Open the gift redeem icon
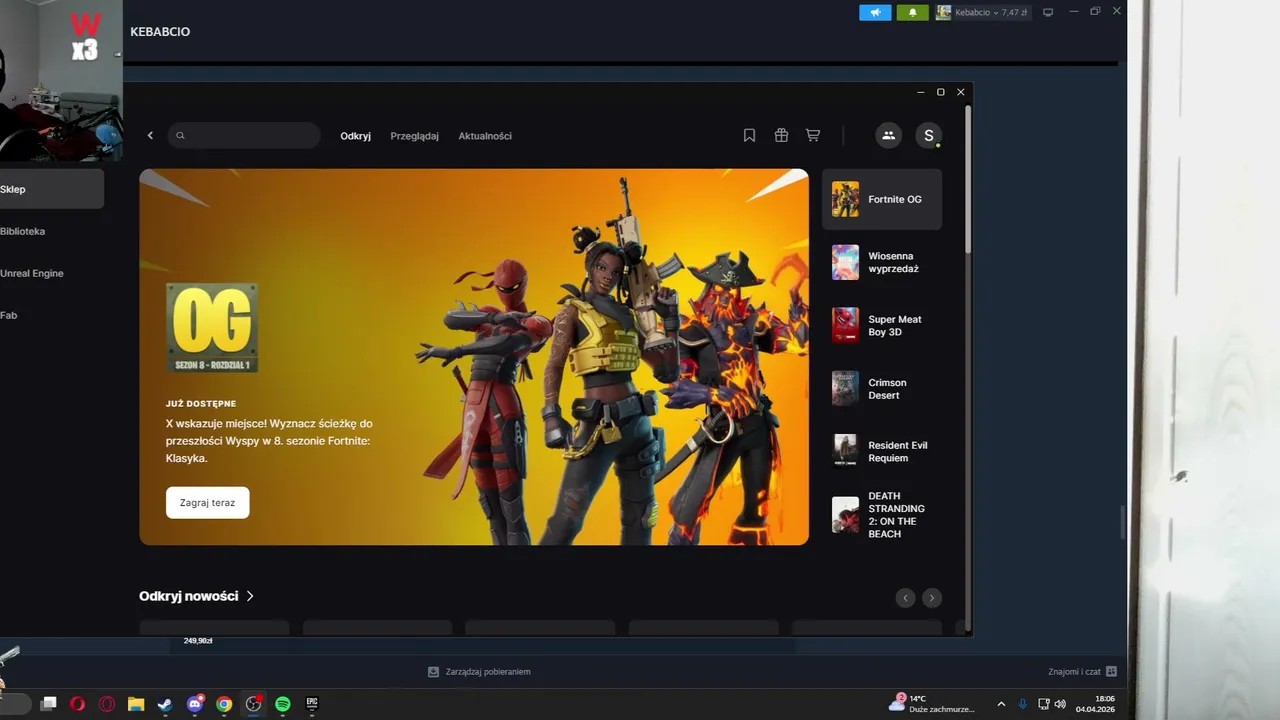1280x720 pixels. [781, 135]
